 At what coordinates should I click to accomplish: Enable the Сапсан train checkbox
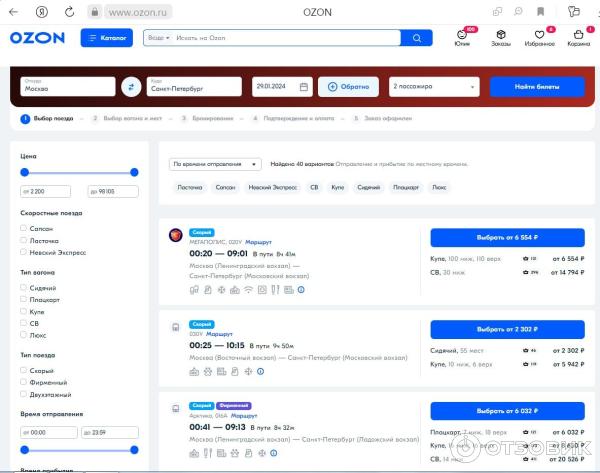pyautogui.click(x=24, y=228)
